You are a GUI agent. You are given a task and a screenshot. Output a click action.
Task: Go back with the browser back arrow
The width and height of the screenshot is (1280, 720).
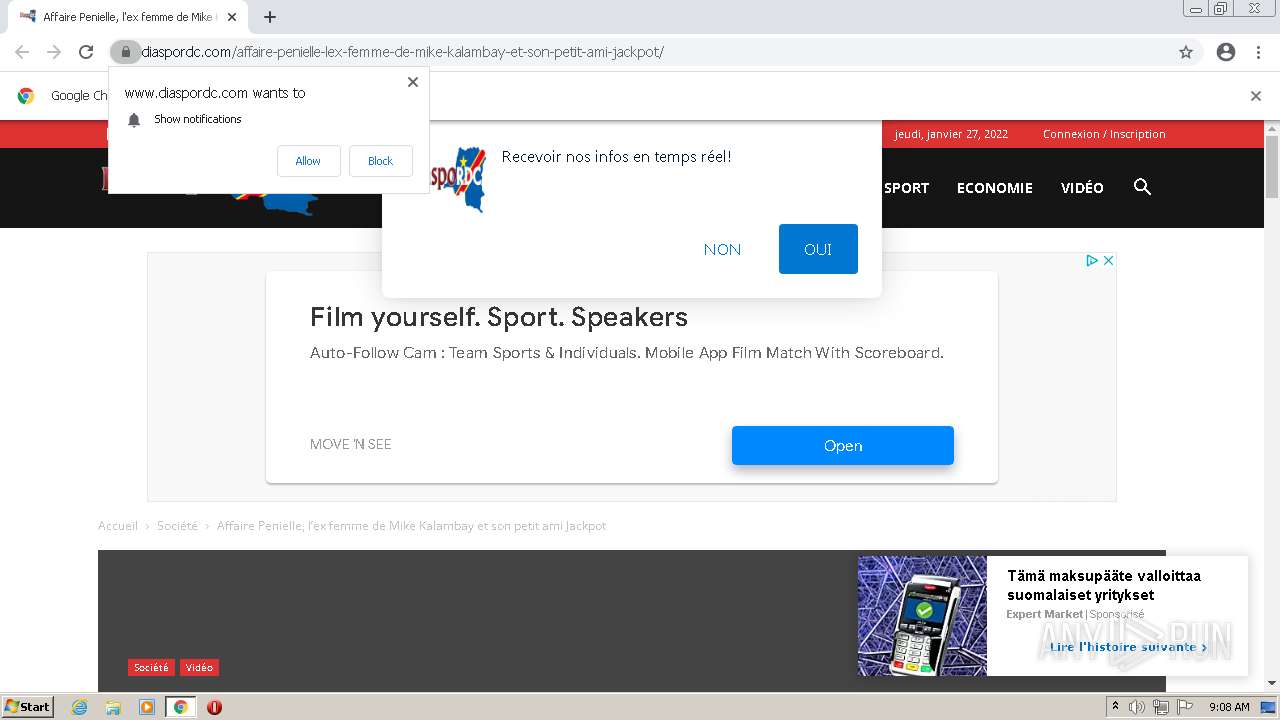click(22, 52)
